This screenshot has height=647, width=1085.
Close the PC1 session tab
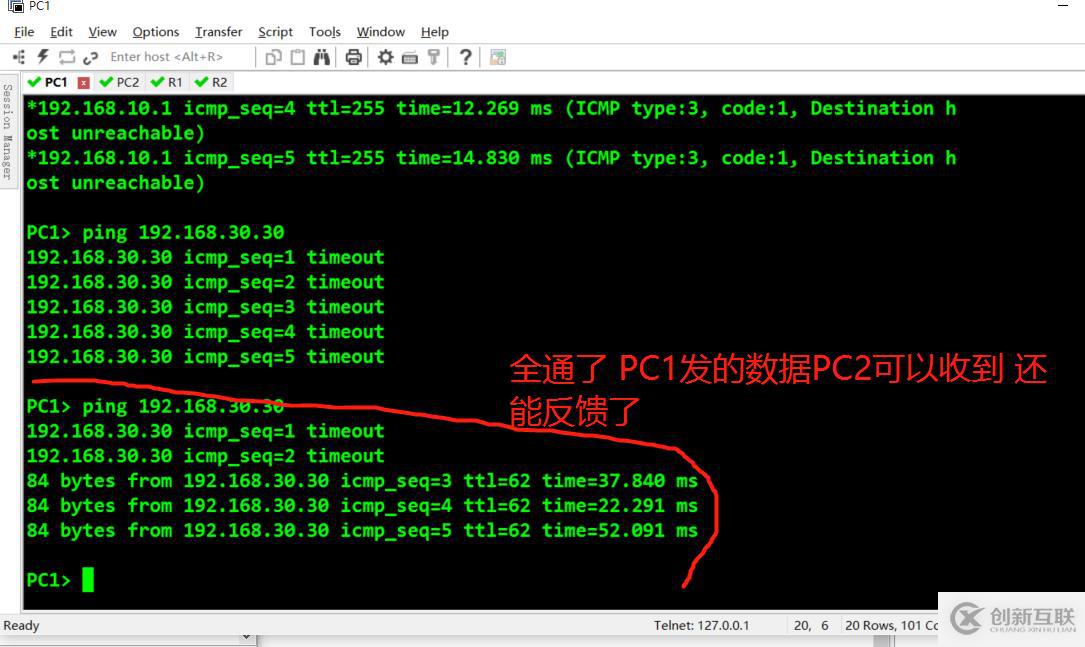(84, 83)
